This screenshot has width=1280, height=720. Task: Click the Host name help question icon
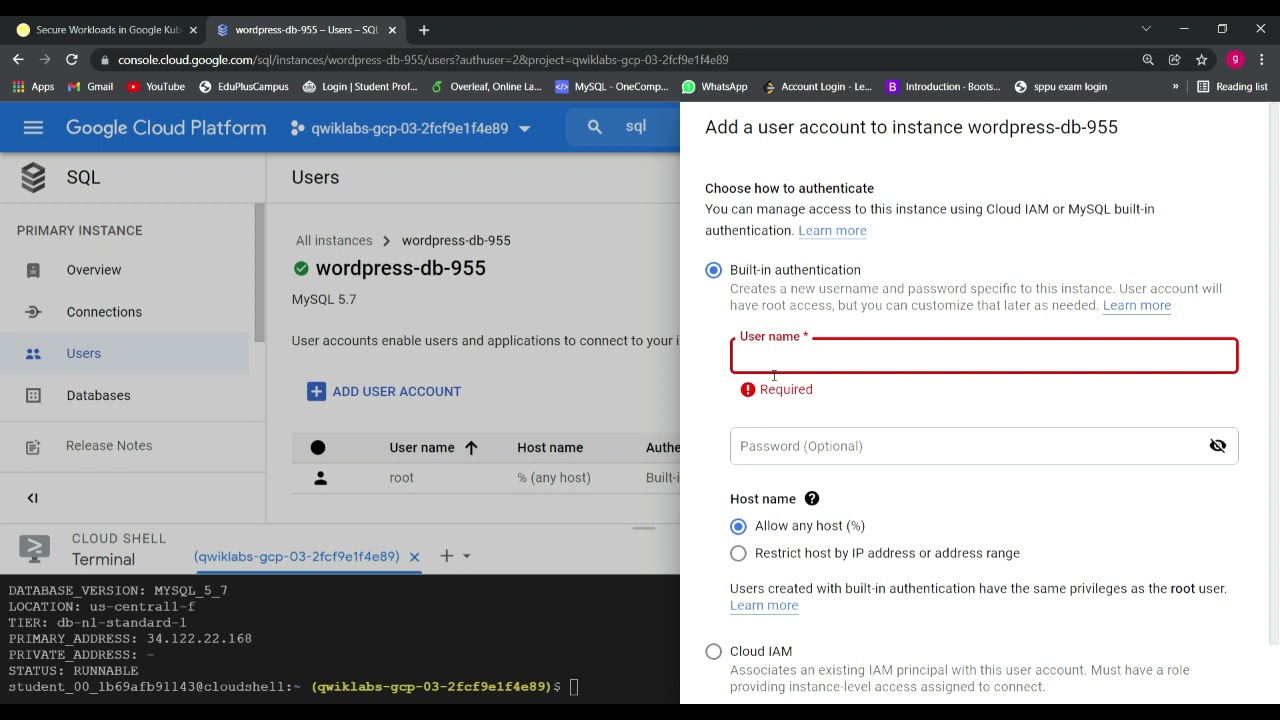click(x=812, y=498)
